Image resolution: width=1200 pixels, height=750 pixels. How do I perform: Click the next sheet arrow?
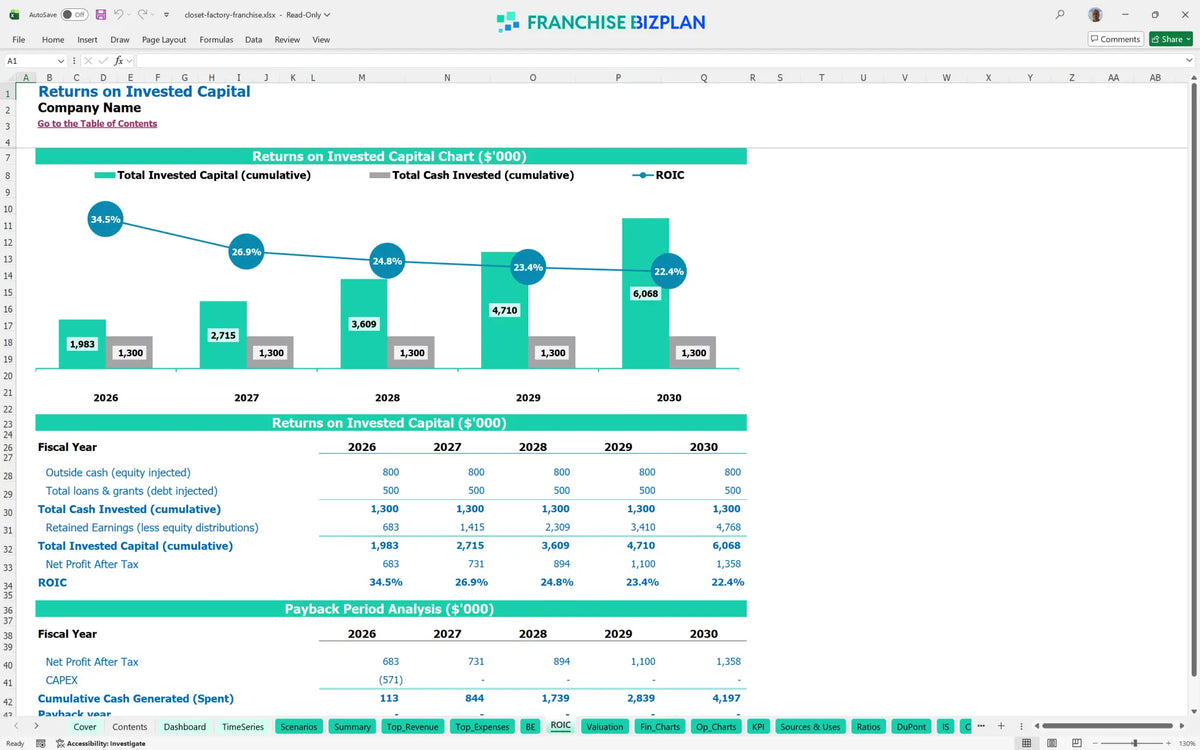[x=39, y=726]
